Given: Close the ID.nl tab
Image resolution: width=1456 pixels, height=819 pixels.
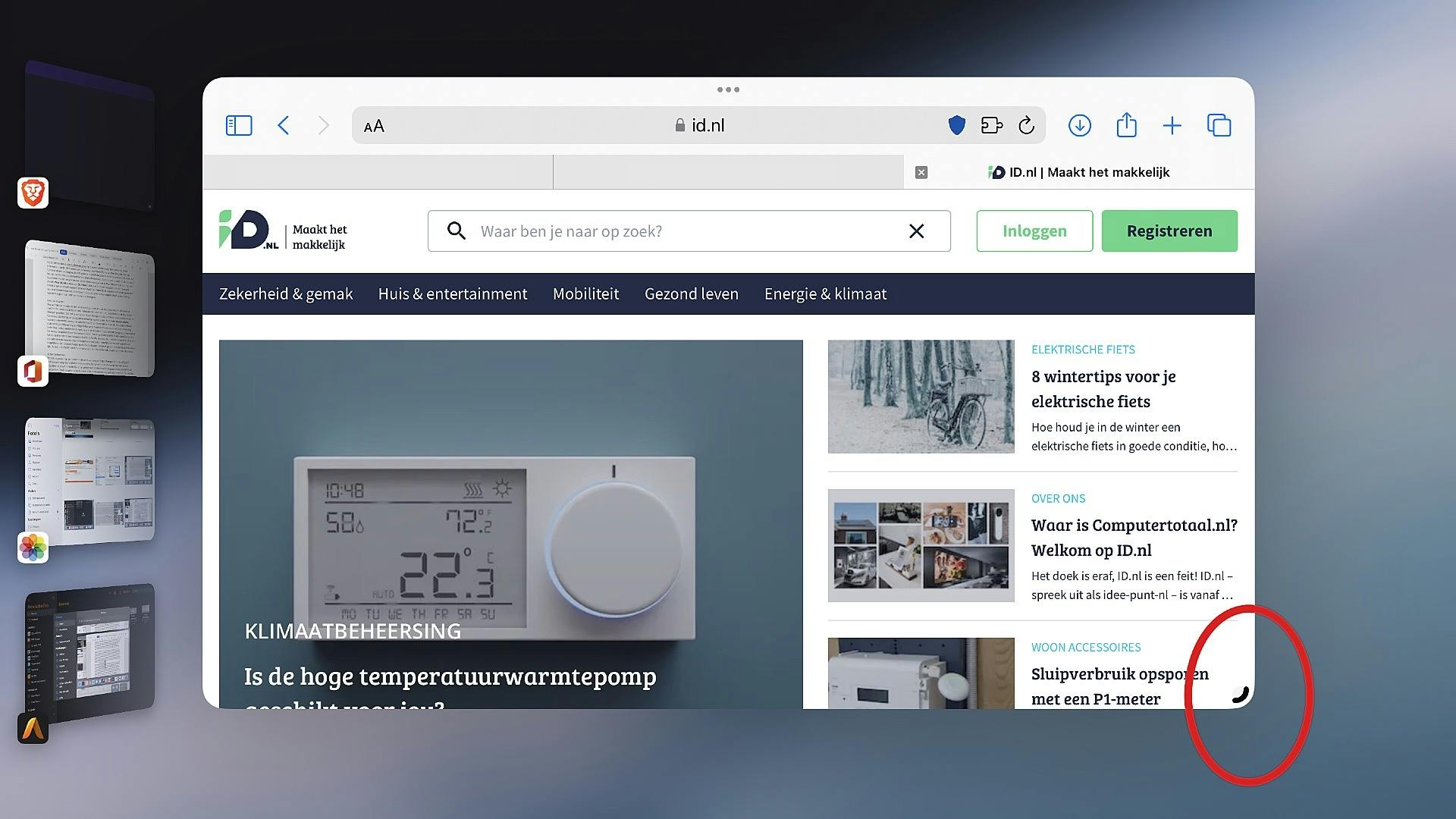Looking at the screenshot, I should tap(921, 172).
